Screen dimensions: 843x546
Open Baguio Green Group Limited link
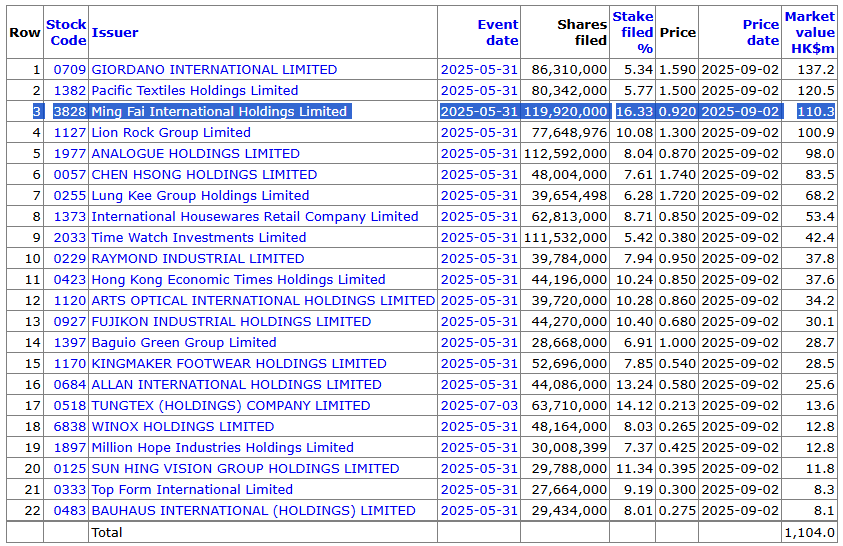[184, 342]
